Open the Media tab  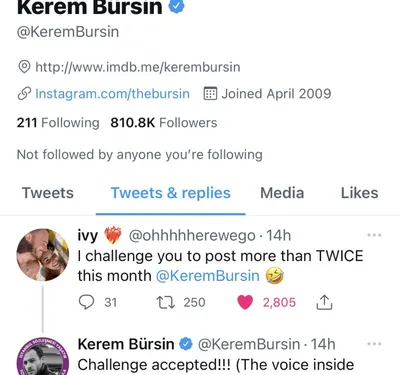click(282, 193)
